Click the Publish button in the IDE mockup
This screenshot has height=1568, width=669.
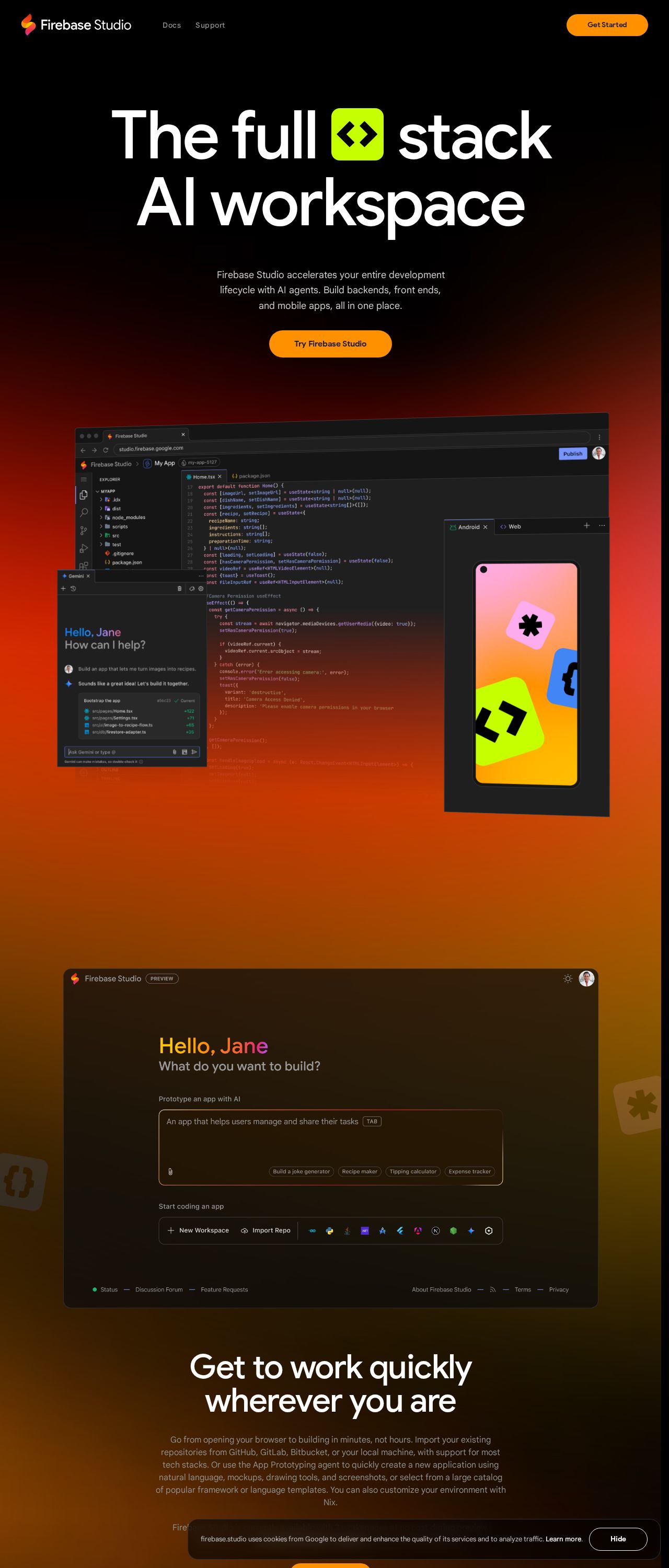click(572, 454)
